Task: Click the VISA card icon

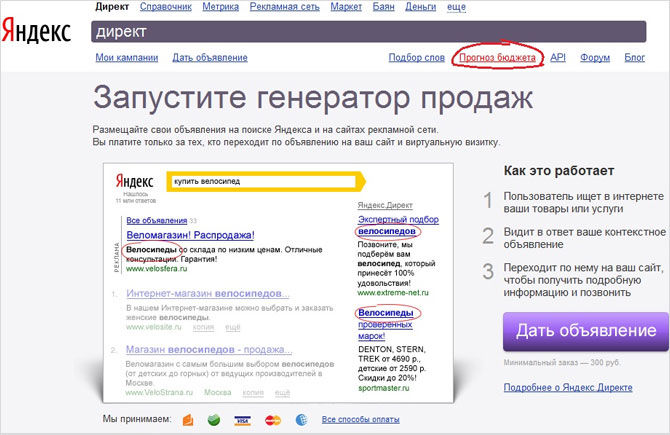Action: coord(241,419)
